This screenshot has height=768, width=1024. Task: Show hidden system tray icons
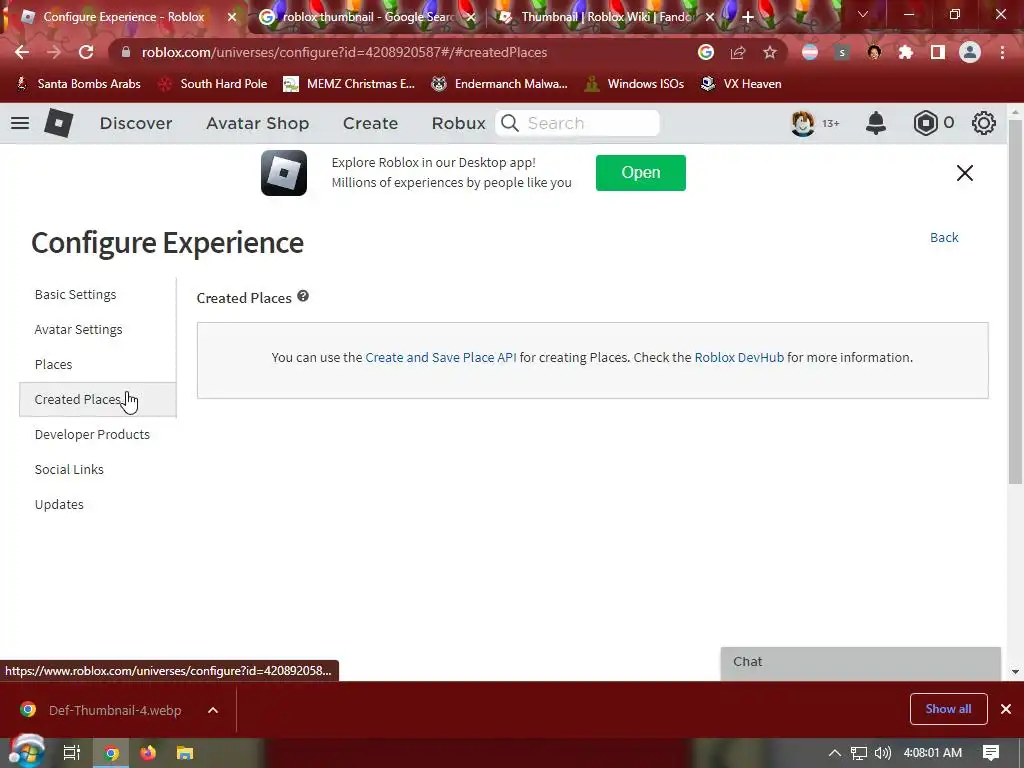835,753
